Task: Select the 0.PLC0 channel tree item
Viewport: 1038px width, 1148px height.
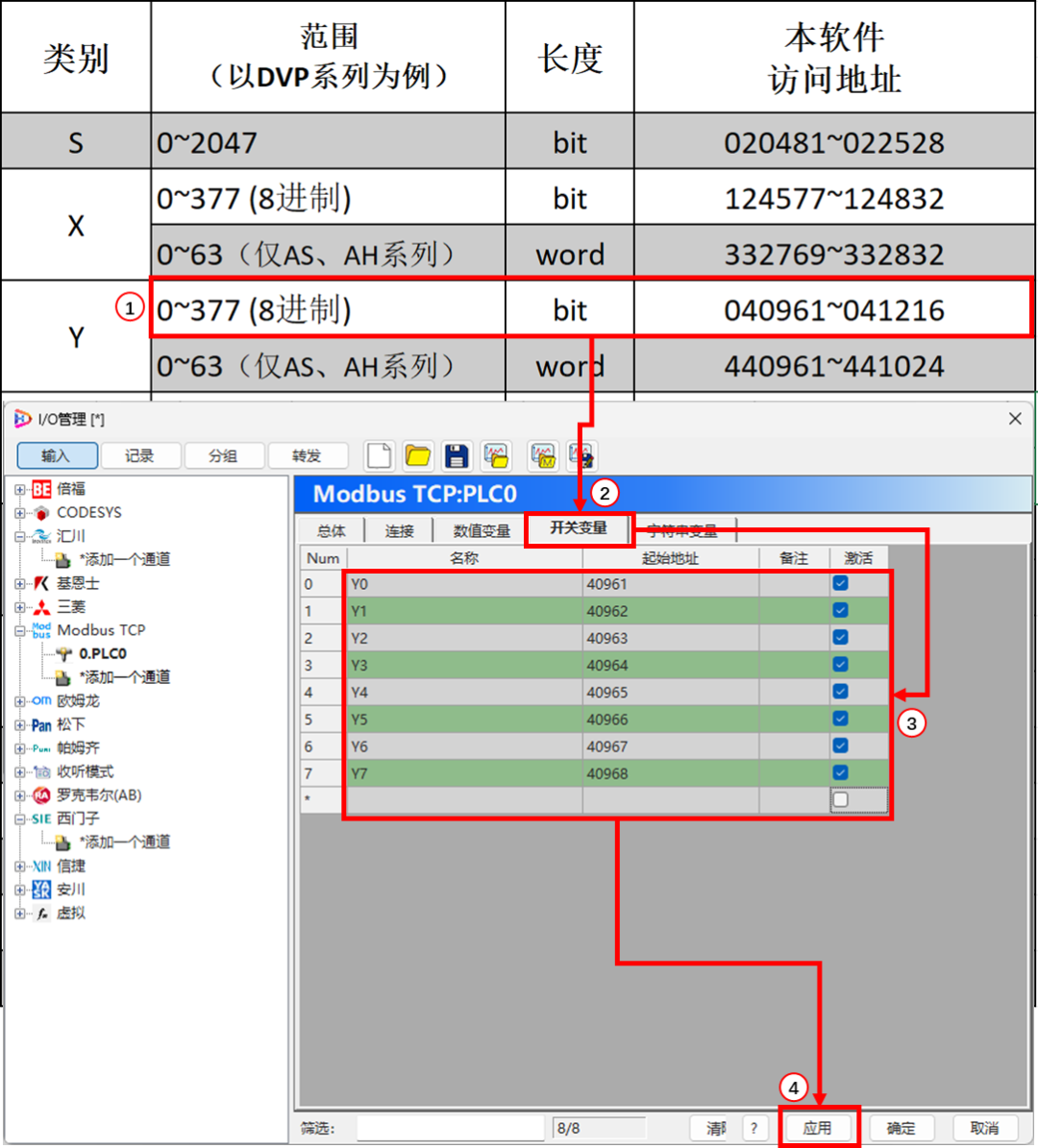Action: click(103, 654)
